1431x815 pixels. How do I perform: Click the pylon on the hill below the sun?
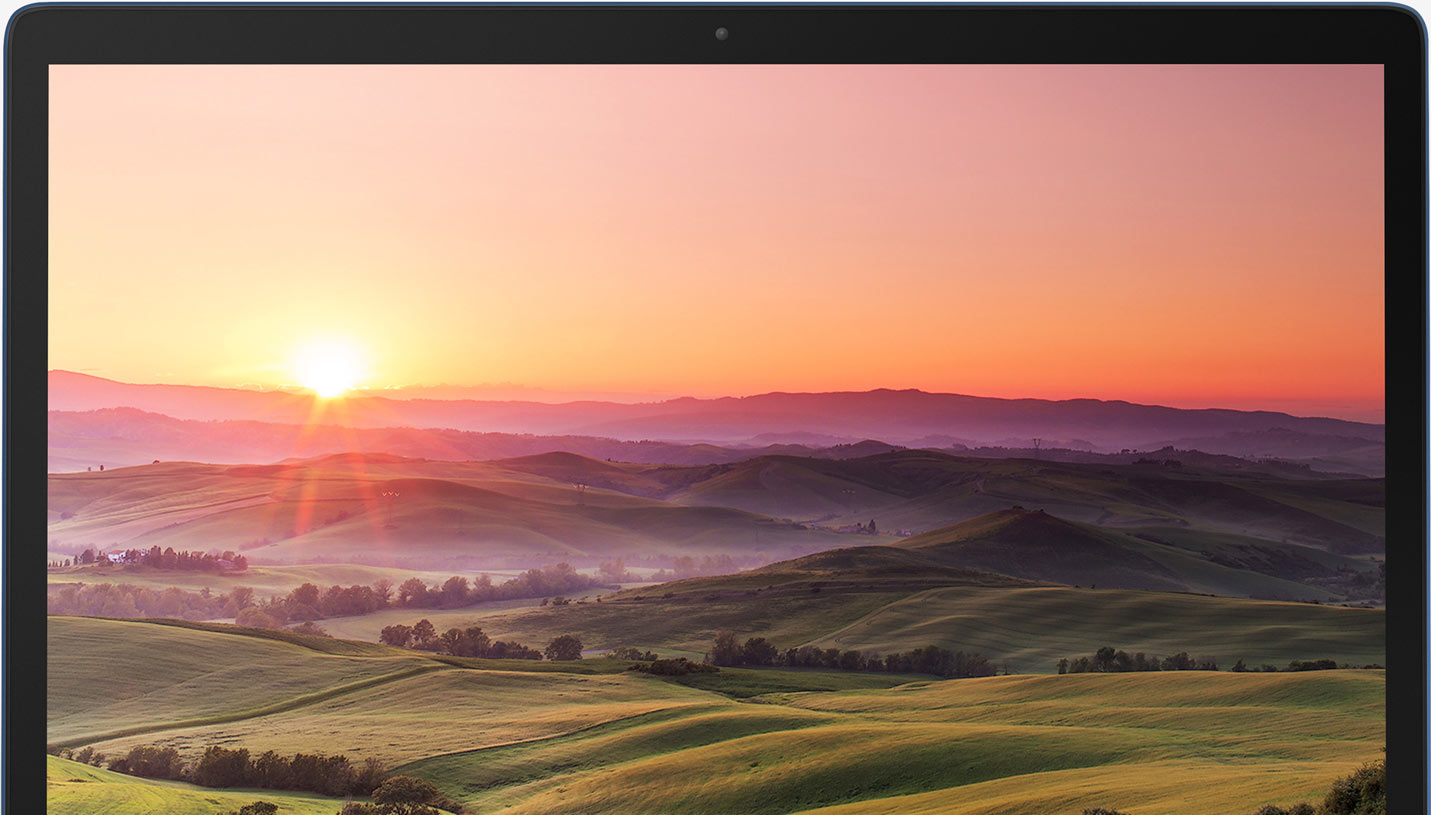tap(390, 497)
